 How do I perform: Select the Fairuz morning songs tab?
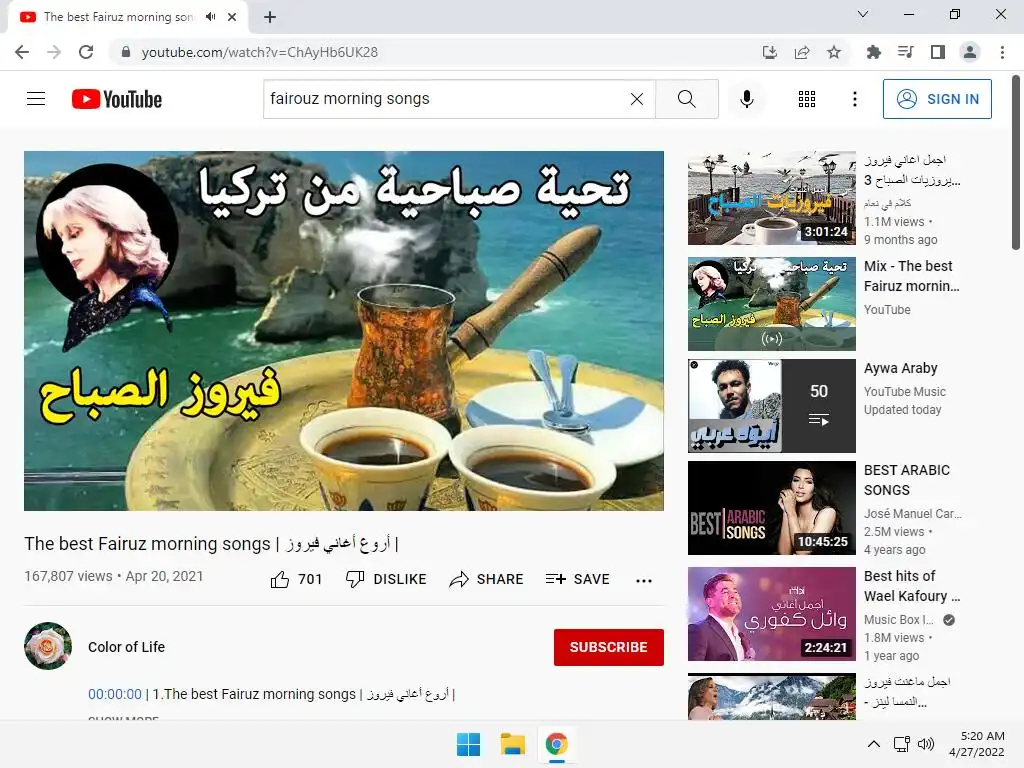pyautogui.click(x=127, y=17)
